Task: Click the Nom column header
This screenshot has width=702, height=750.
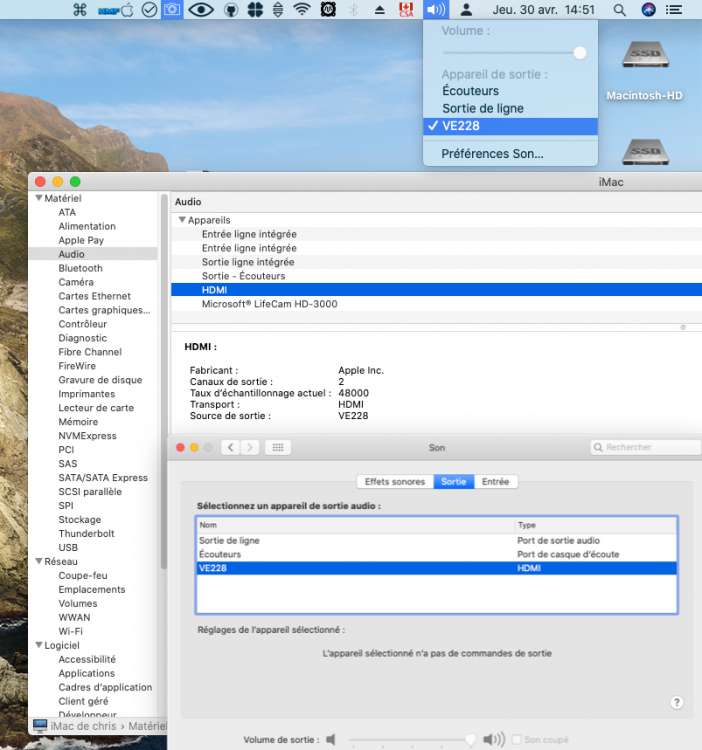Action: pos(356,525)
